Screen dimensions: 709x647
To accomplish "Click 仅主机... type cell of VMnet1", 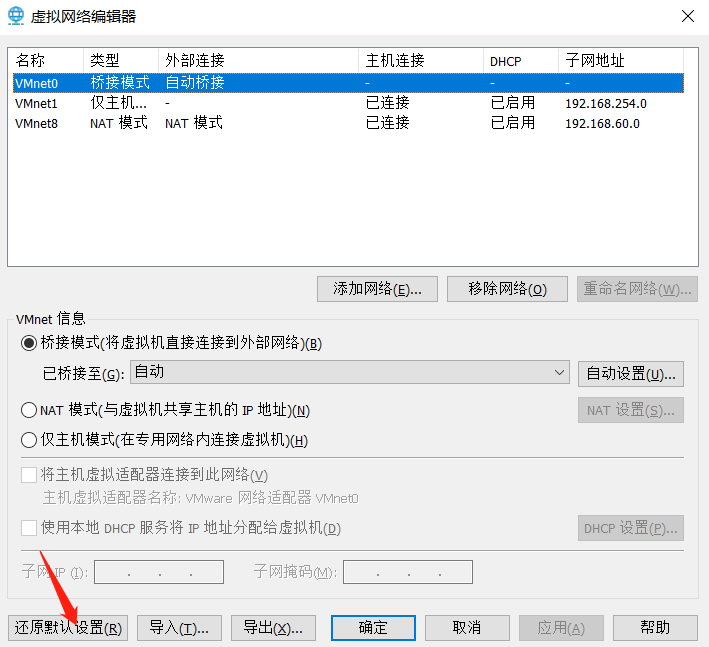I will pyautogui.click(x=118, y=103).
